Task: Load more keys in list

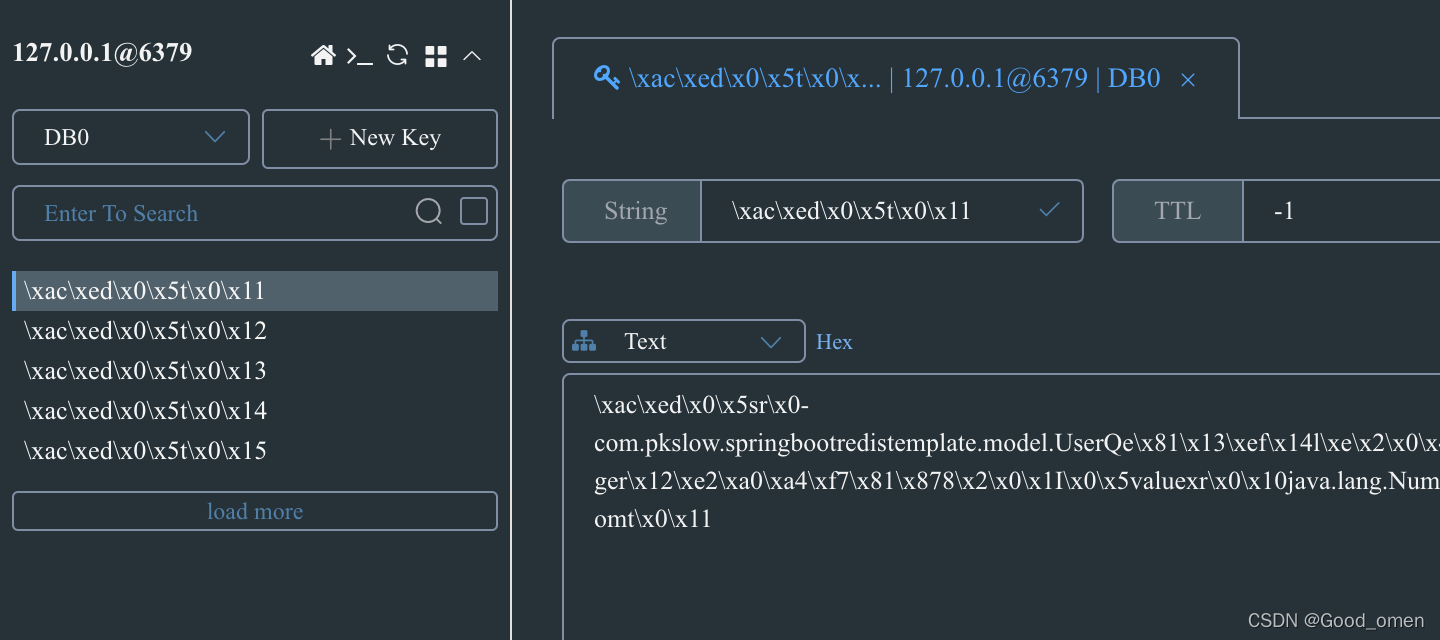Action: [255, 511]
